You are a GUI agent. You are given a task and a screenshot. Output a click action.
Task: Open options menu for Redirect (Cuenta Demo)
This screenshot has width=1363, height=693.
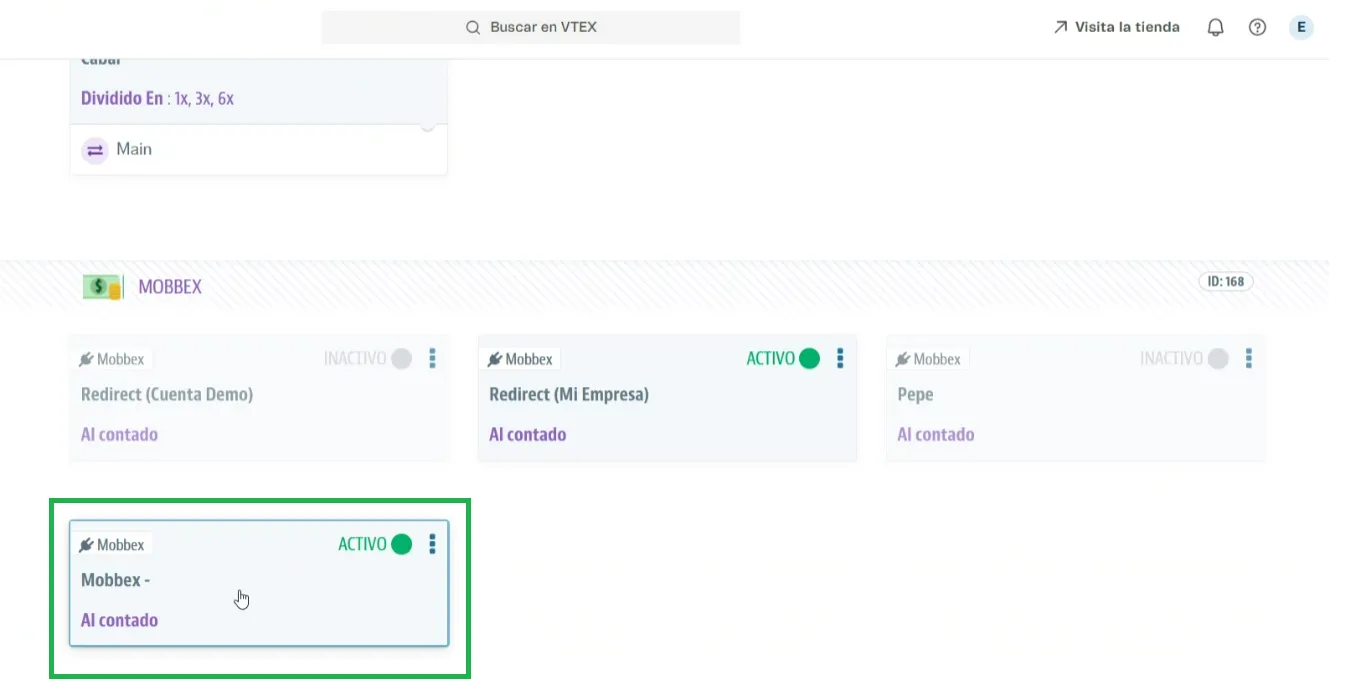(x=432, y=358)
